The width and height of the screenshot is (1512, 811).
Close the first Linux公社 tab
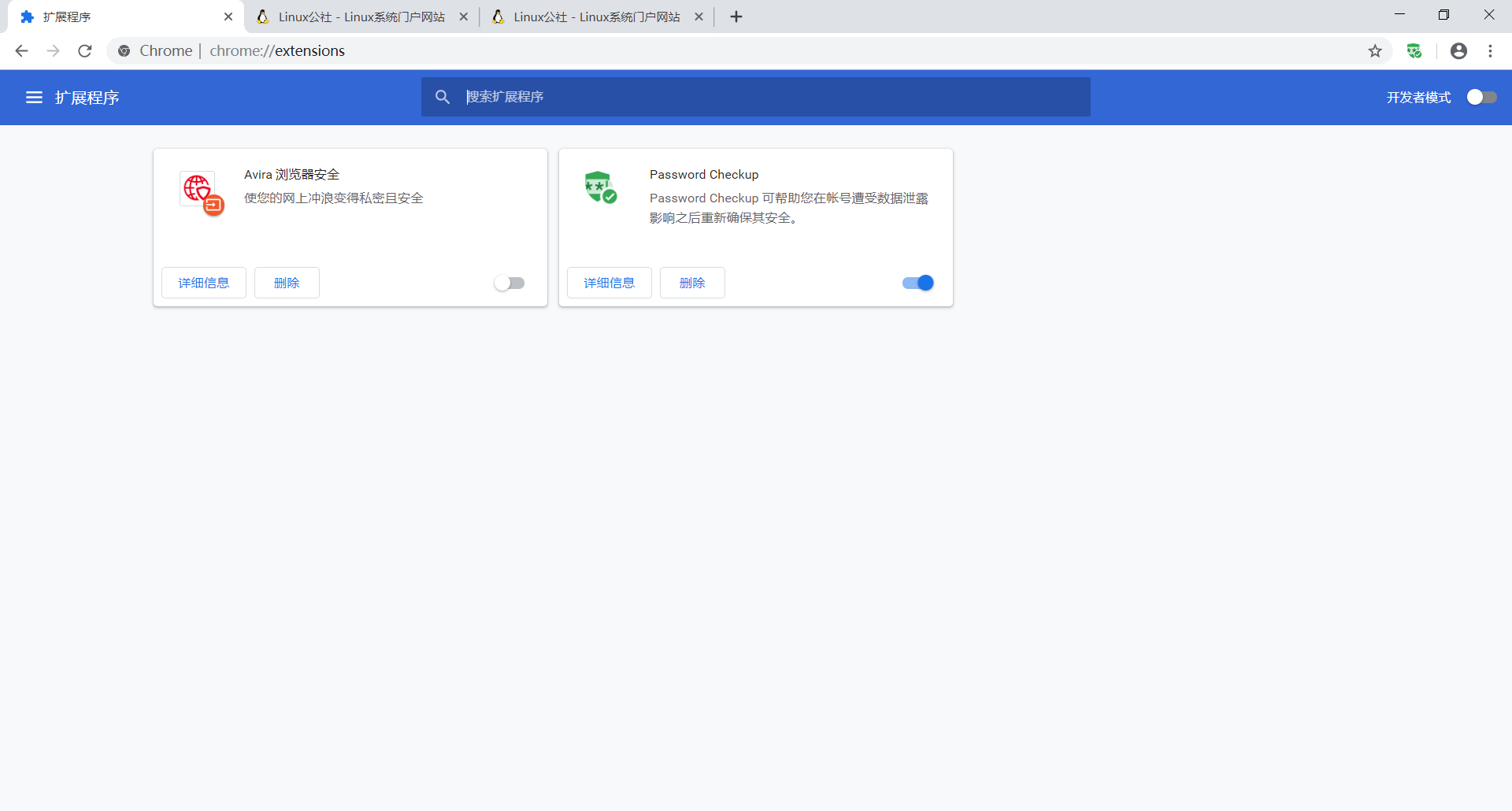464,17
